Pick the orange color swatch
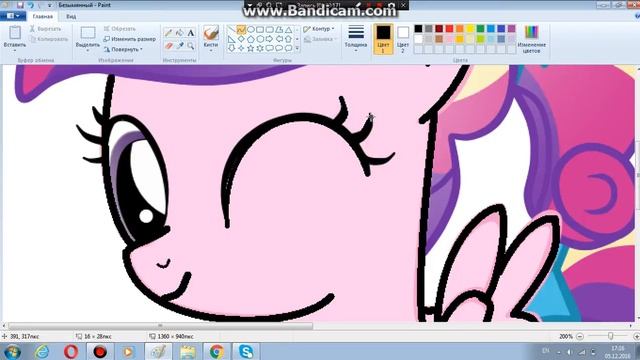The width and height of the screenshot is (640, 360). [460, 29]
